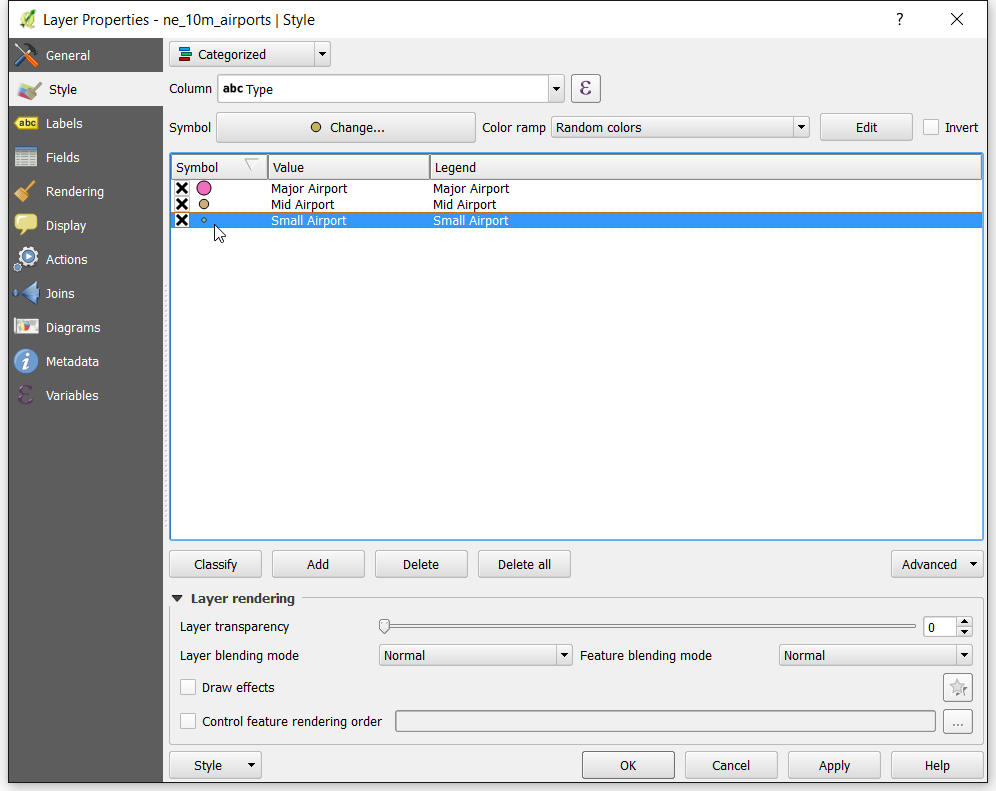Click the Layer transparency slider handle
Image resolution: width=996 pixels, height=791 pixels.
(x=384, y=626)
